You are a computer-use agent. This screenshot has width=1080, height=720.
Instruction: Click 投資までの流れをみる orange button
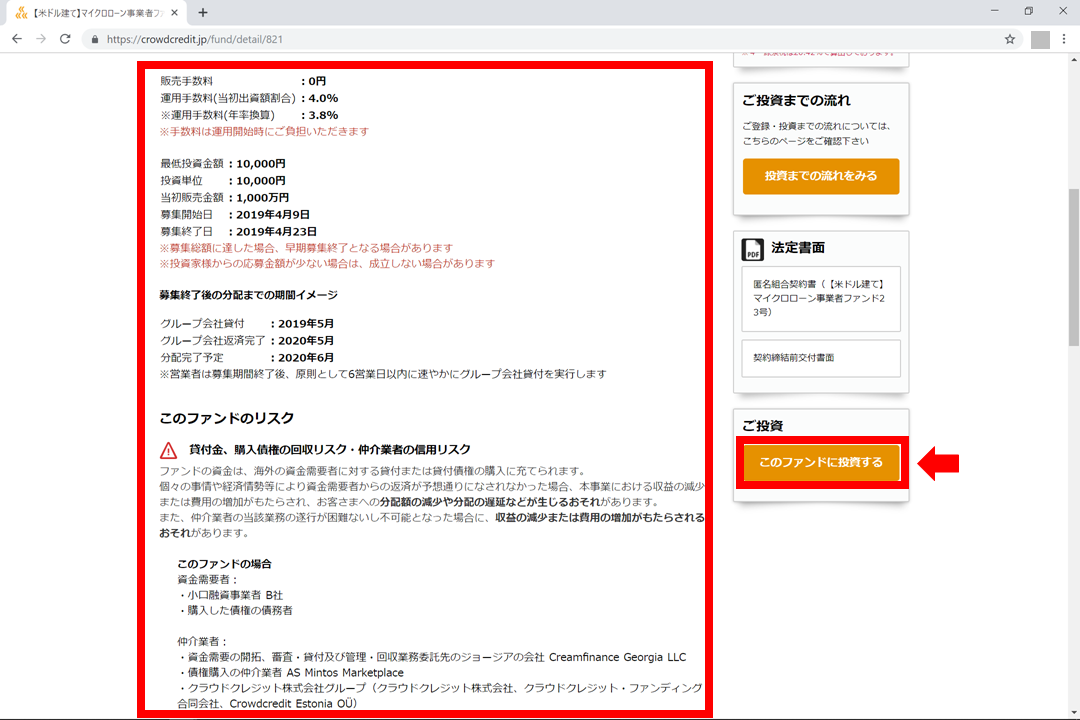pyautogui.click(x=821, y=176)
